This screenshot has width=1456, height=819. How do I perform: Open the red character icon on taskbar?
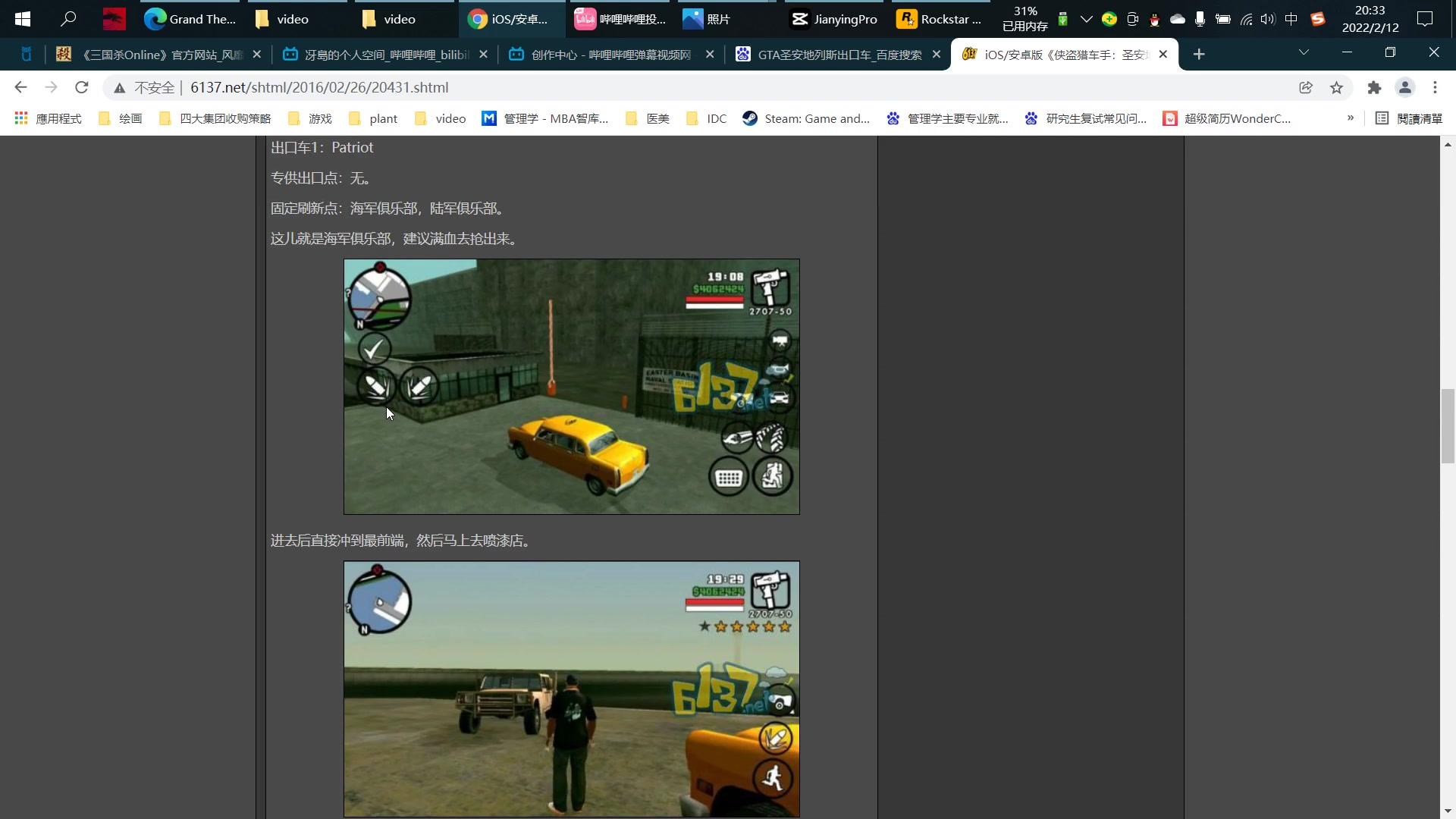(x=114, y=19)
